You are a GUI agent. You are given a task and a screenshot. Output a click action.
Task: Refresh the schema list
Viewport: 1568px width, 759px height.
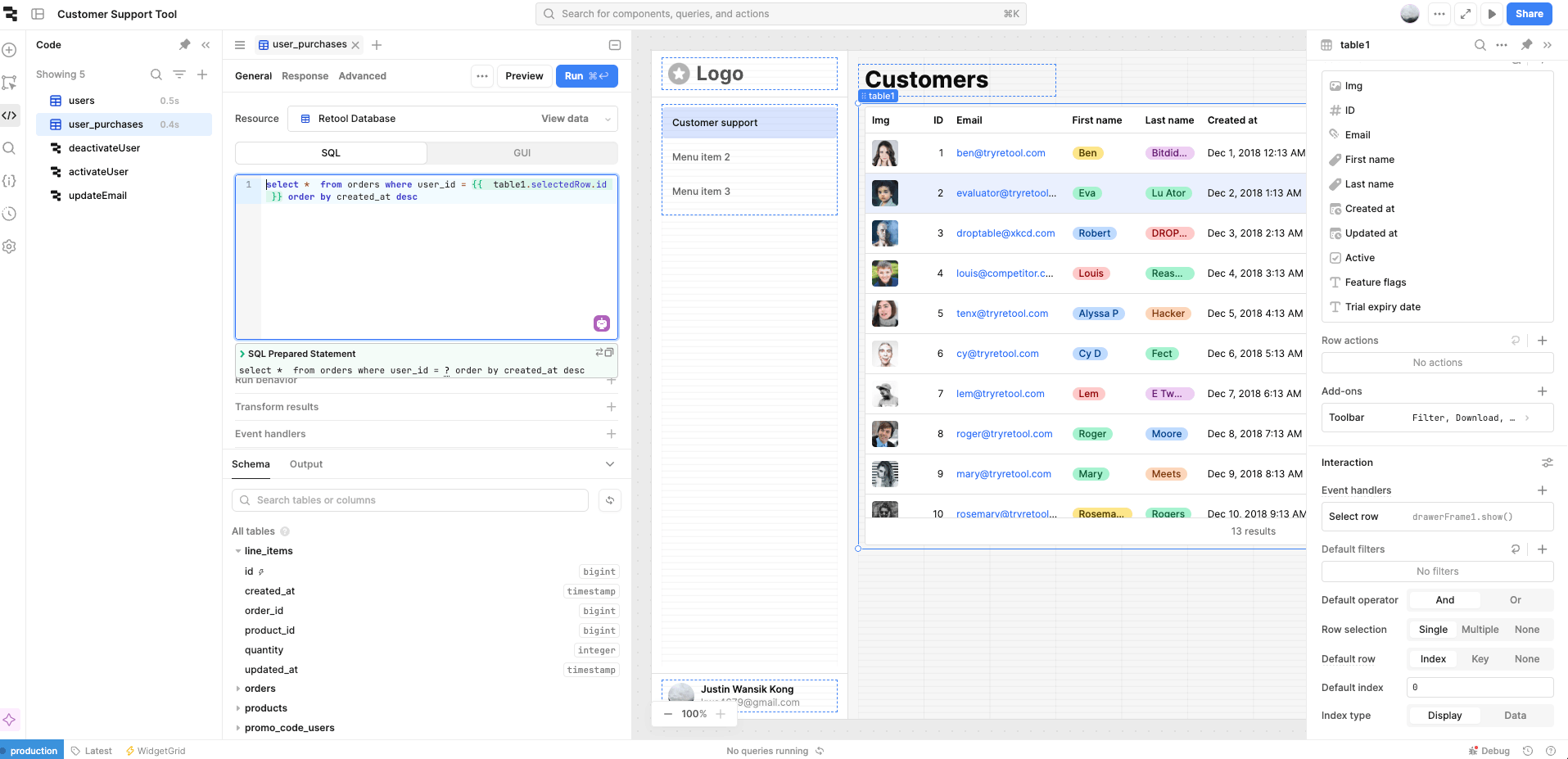(610, 500)
